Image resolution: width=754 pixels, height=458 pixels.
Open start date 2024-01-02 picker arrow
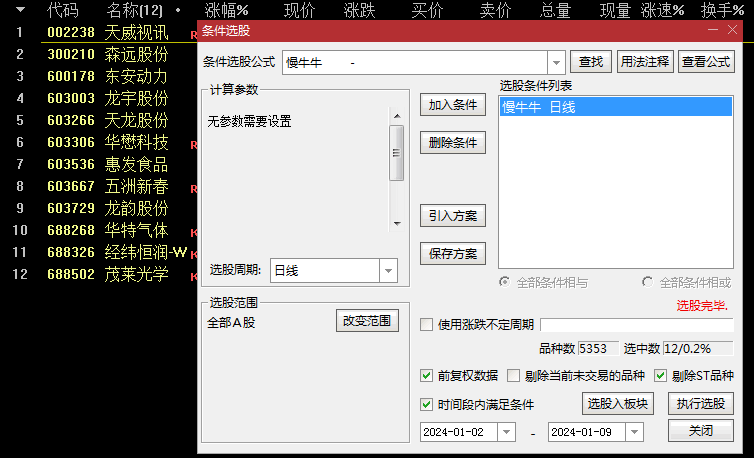(506, 432)
